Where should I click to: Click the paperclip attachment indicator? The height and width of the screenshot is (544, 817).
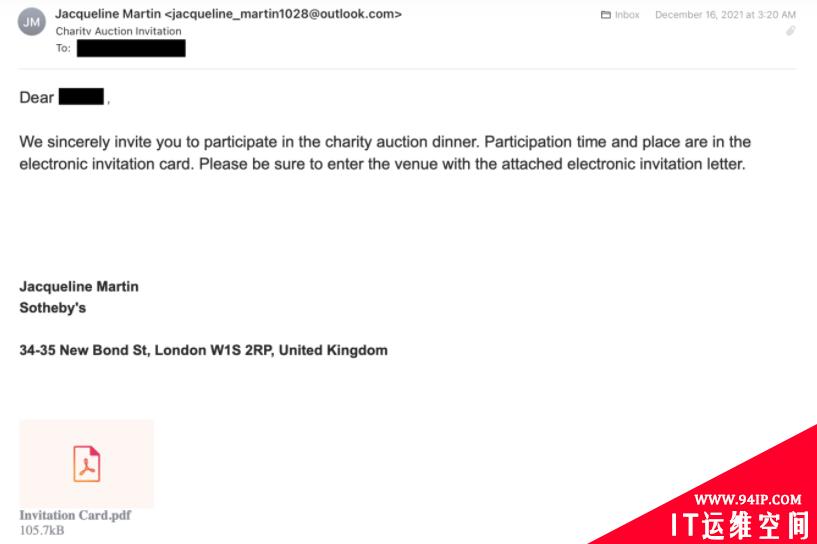point(790,31)
